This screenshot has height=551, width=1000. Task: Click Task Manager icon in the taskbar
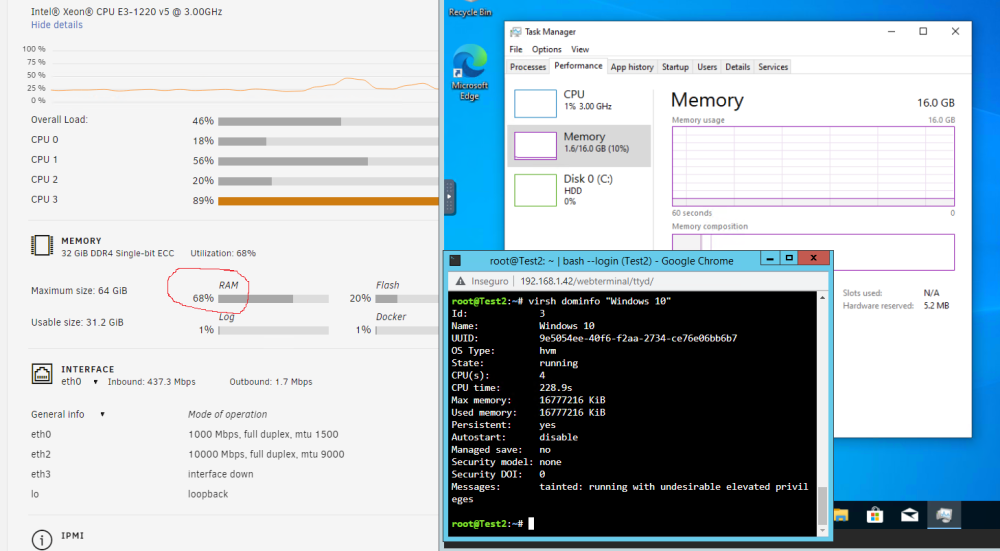coord(944,515)
